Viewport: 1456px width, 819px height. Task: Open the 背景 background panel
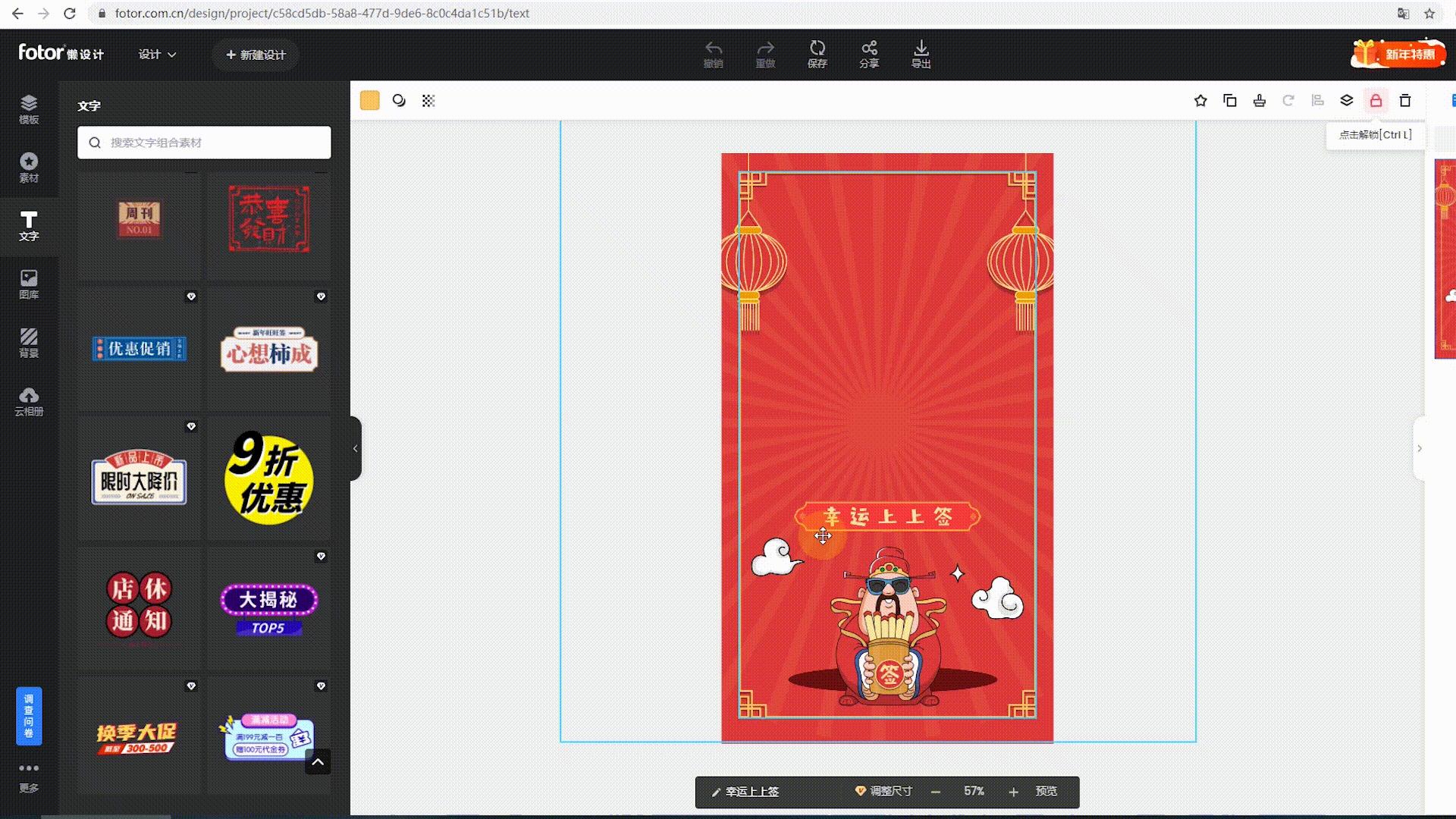(29, 343)
